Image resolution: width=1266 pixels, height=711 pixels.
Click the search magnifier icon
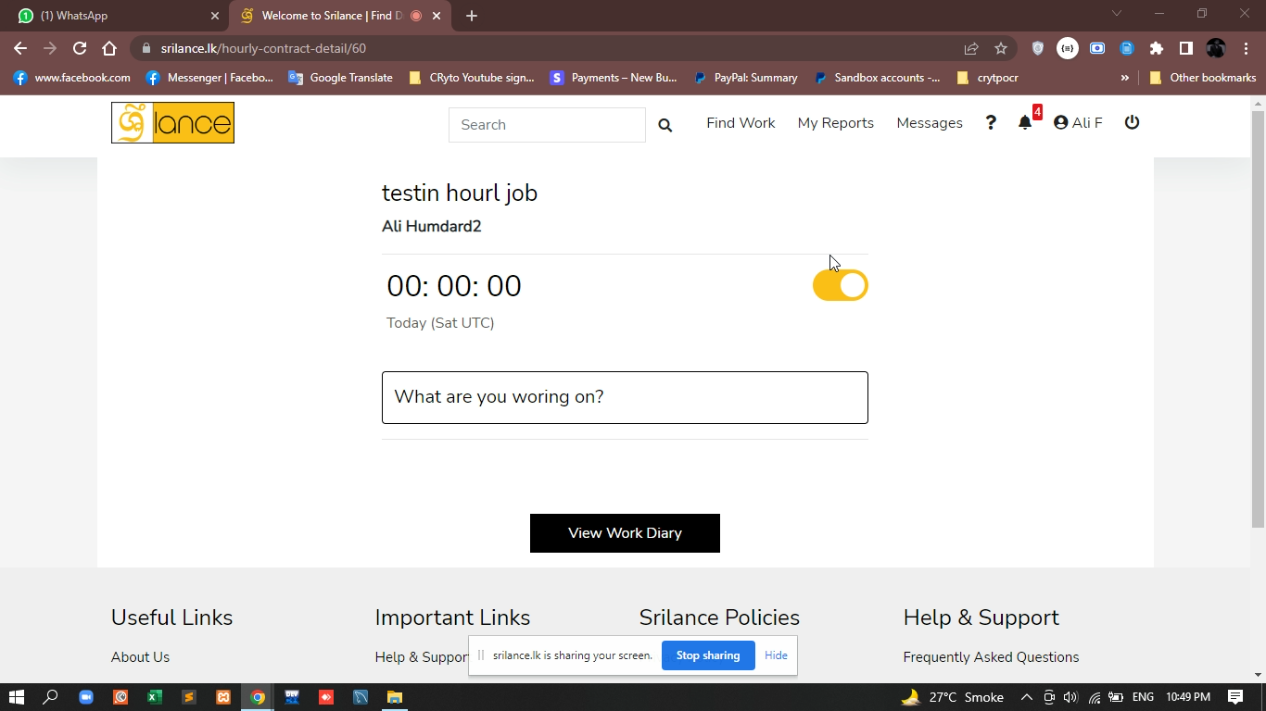tap(665, 125)
